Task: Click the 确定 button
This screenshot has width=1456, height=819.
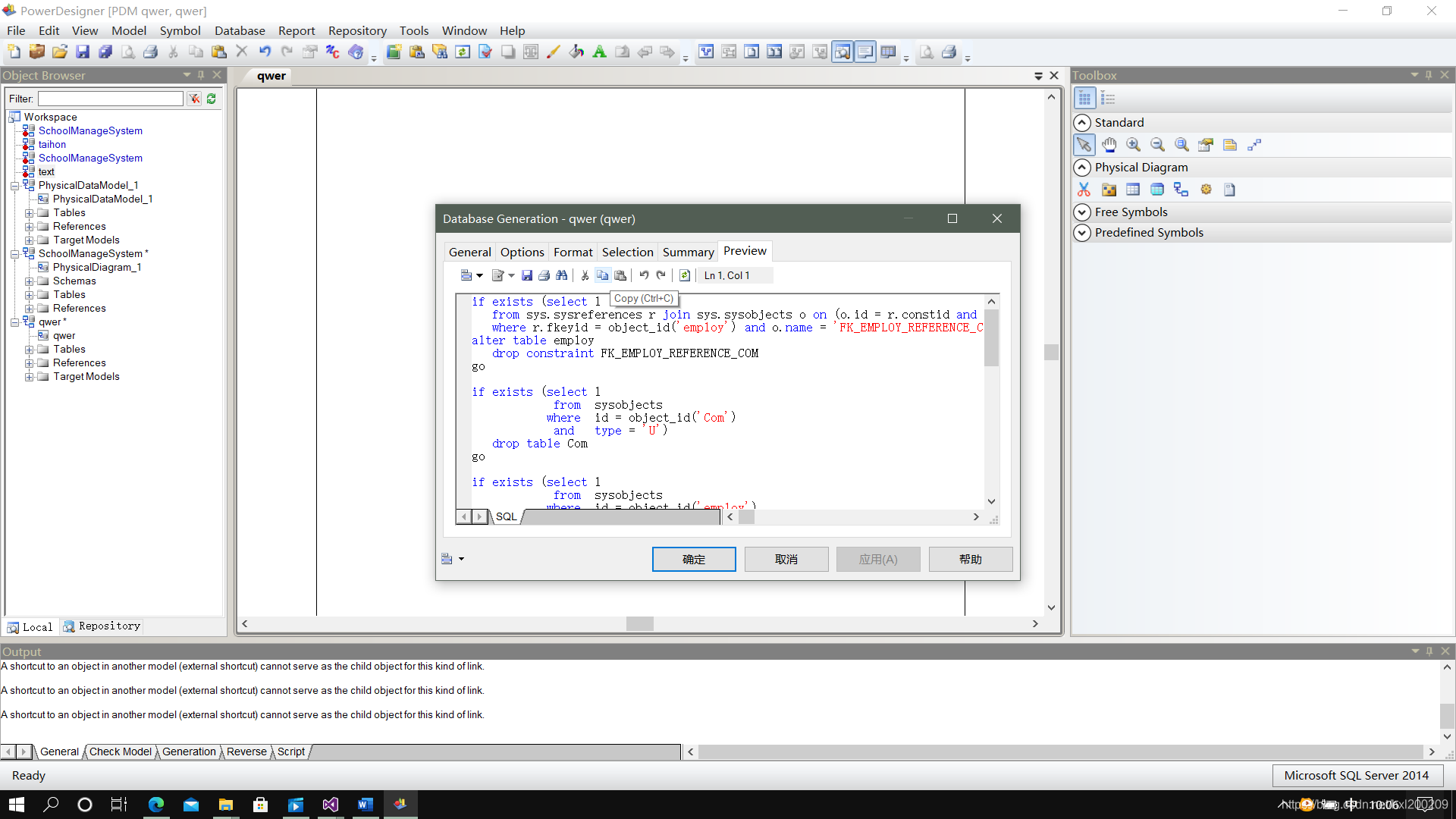Action: click(693, 559)
